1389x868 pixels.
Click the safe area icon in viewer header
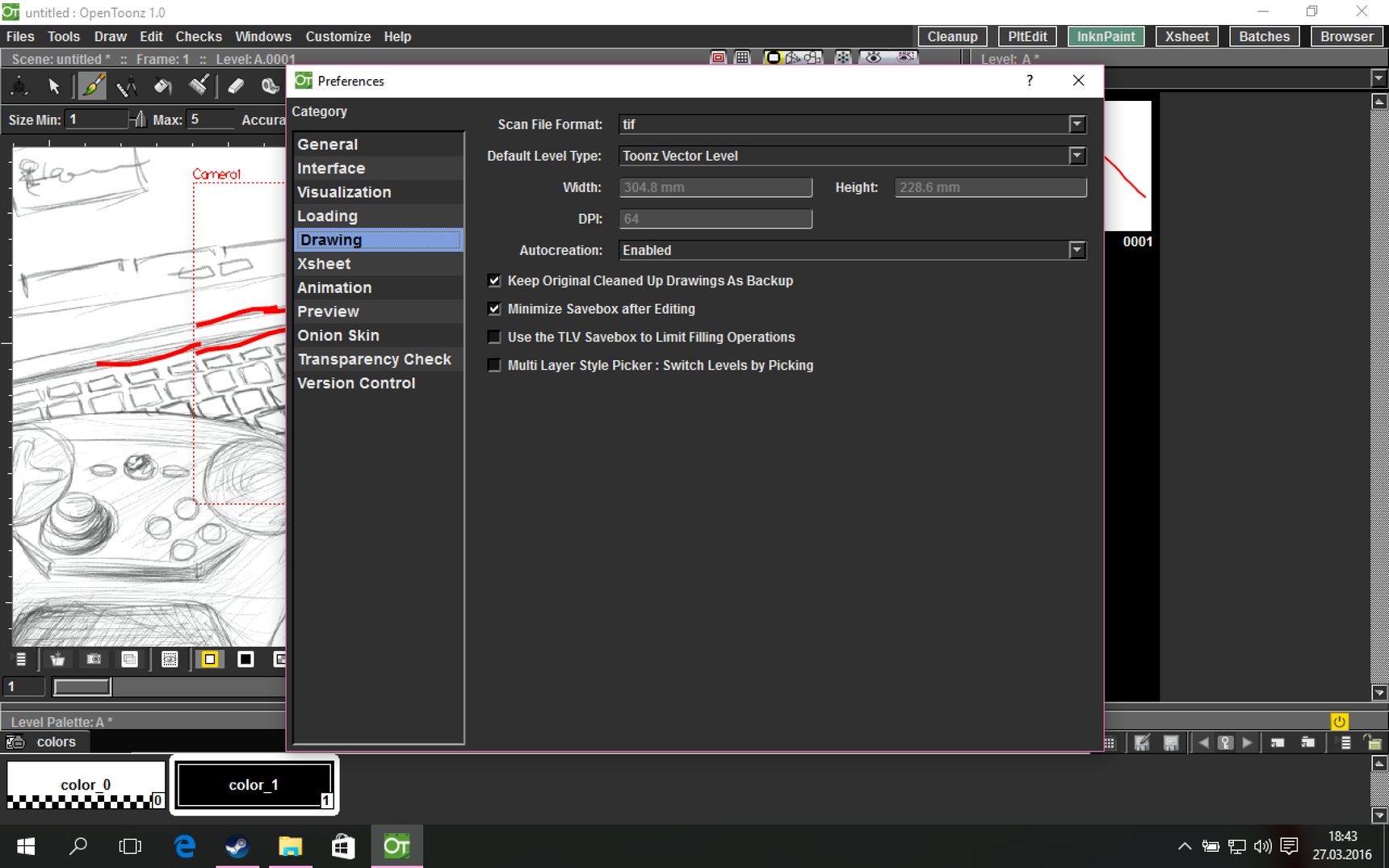[x=718, y=57]
